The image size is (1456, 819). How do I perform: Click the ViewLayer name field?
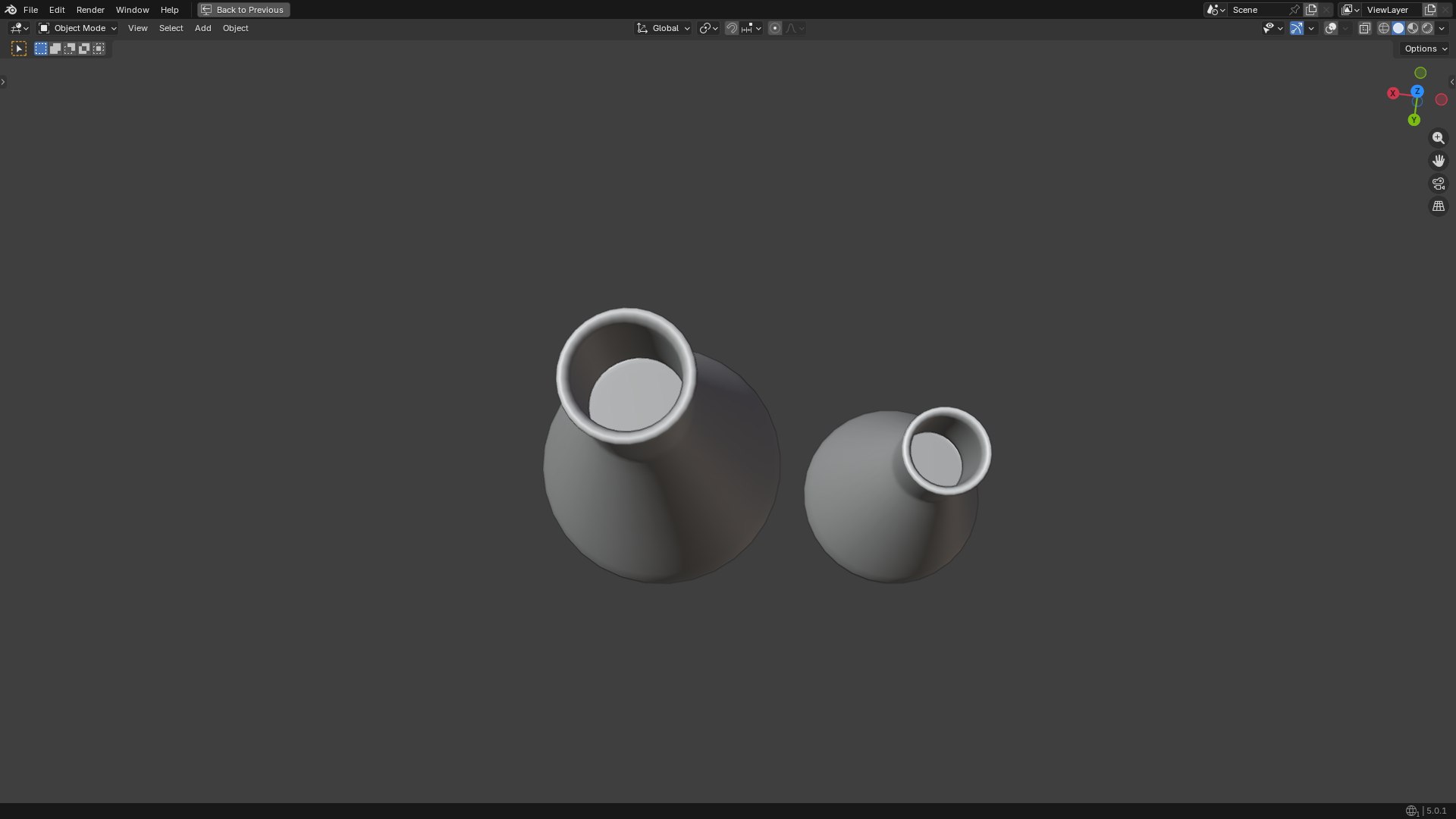(x=1392, y=10)
